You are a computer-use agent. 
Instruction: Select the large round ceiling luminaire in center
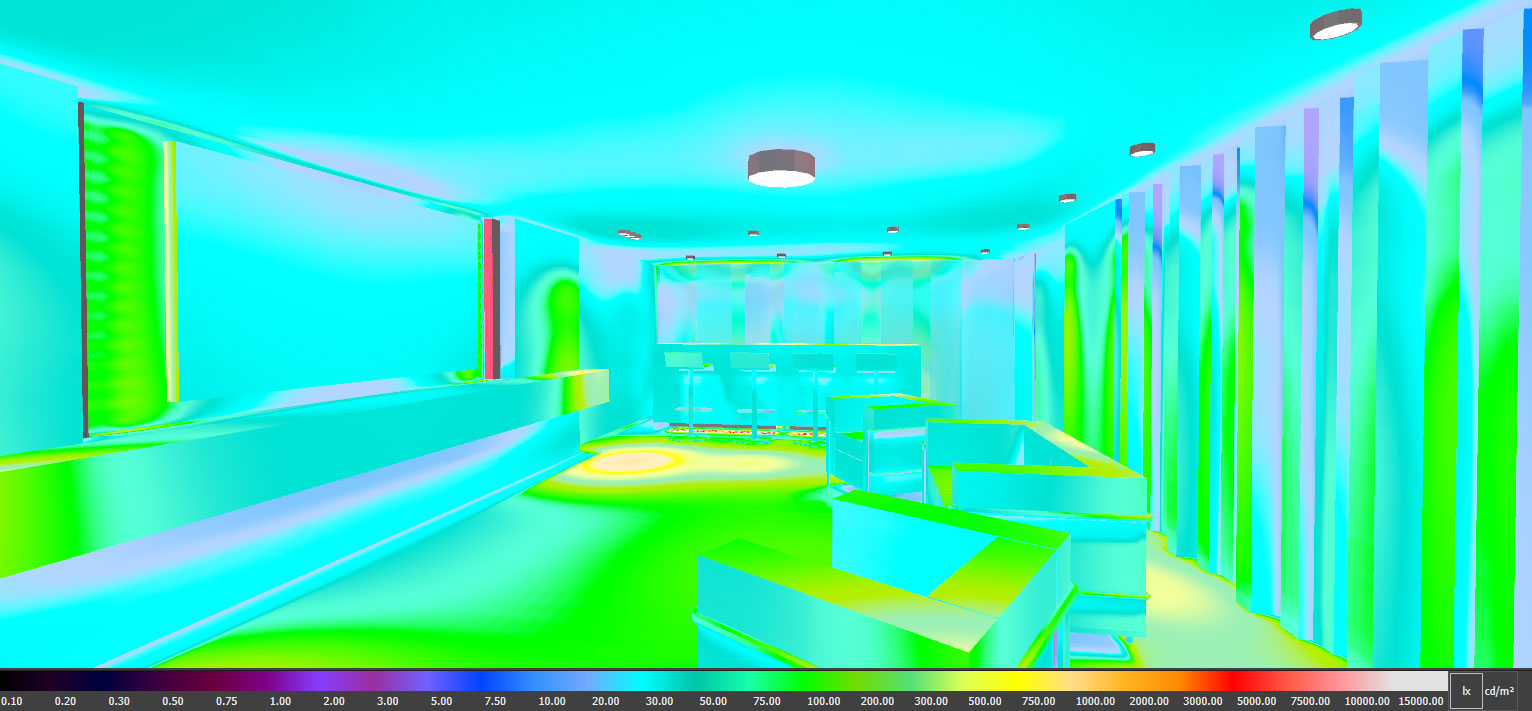click(781, 168)
